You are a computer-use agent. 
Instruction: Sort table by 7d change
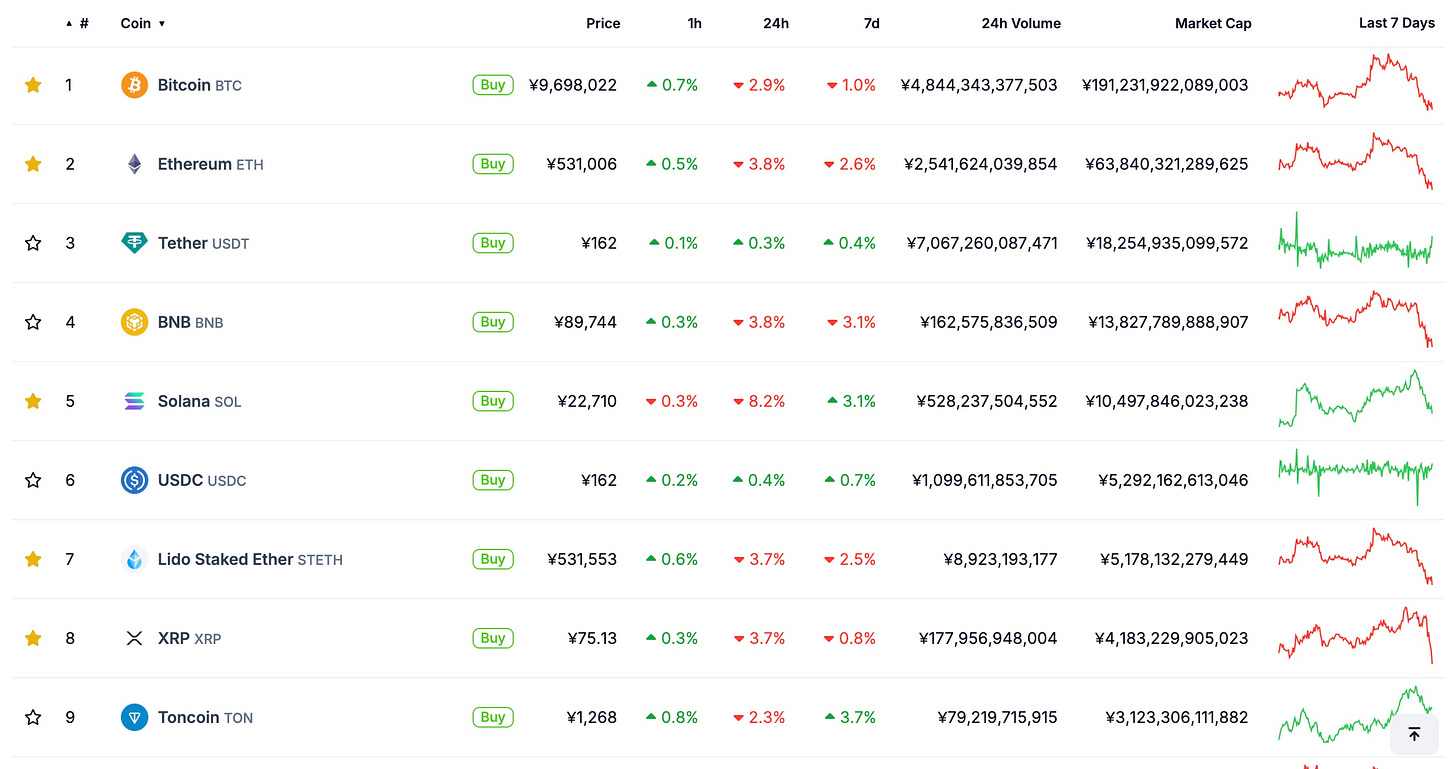[x=872, y=23]
